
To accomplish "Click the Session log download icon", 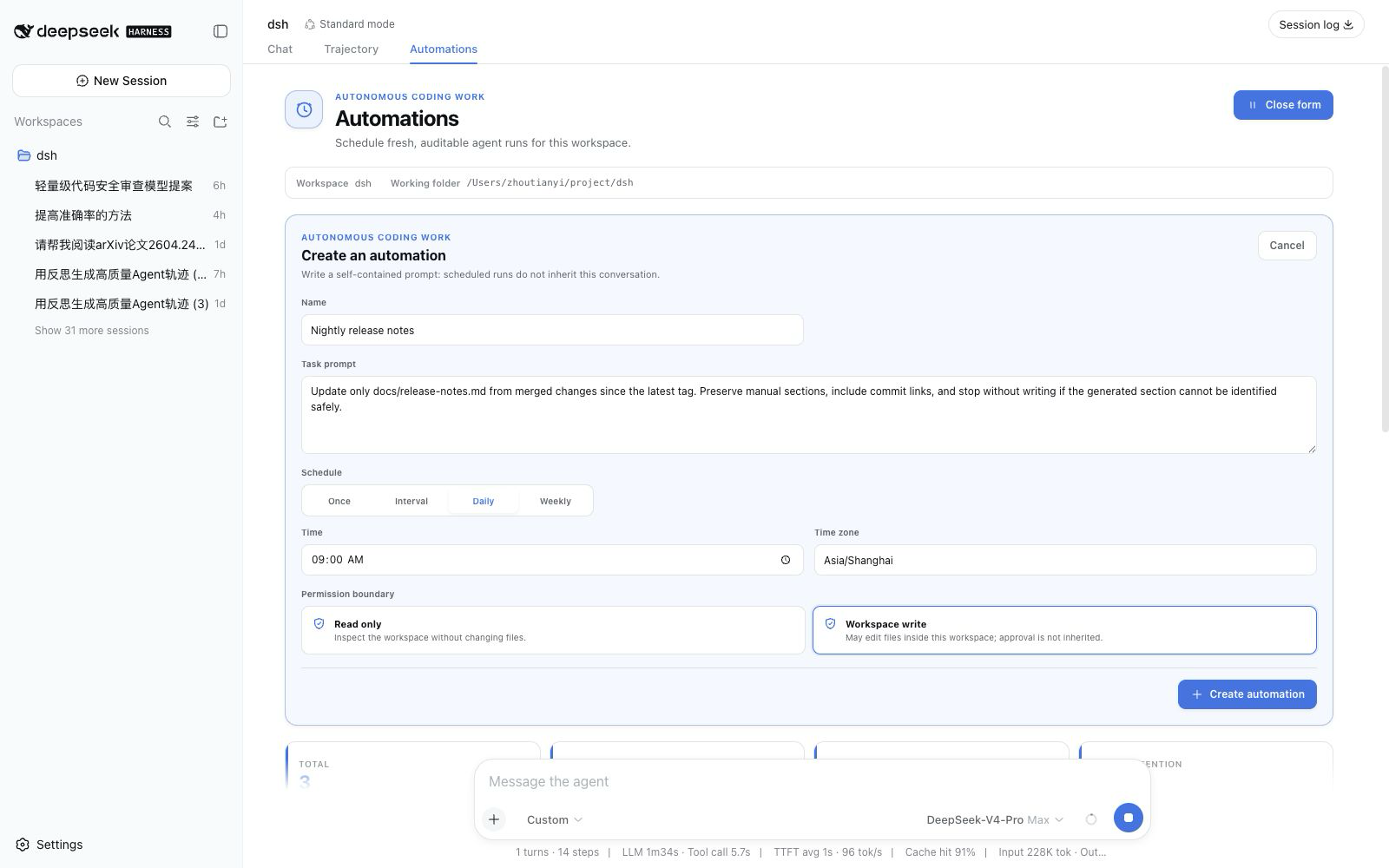I will (x=1348, y=24).
